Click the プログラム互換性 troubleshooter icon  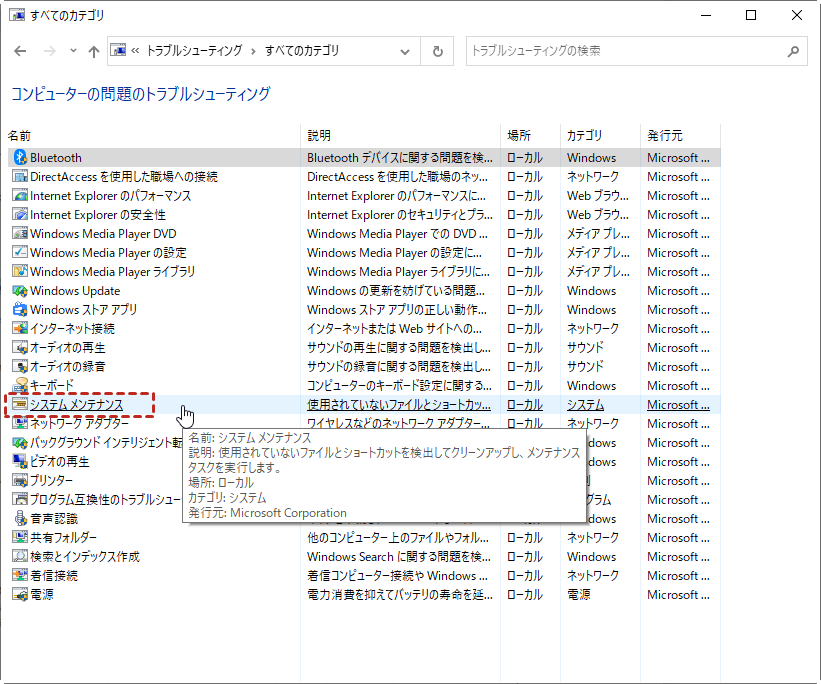coord(20,499)
